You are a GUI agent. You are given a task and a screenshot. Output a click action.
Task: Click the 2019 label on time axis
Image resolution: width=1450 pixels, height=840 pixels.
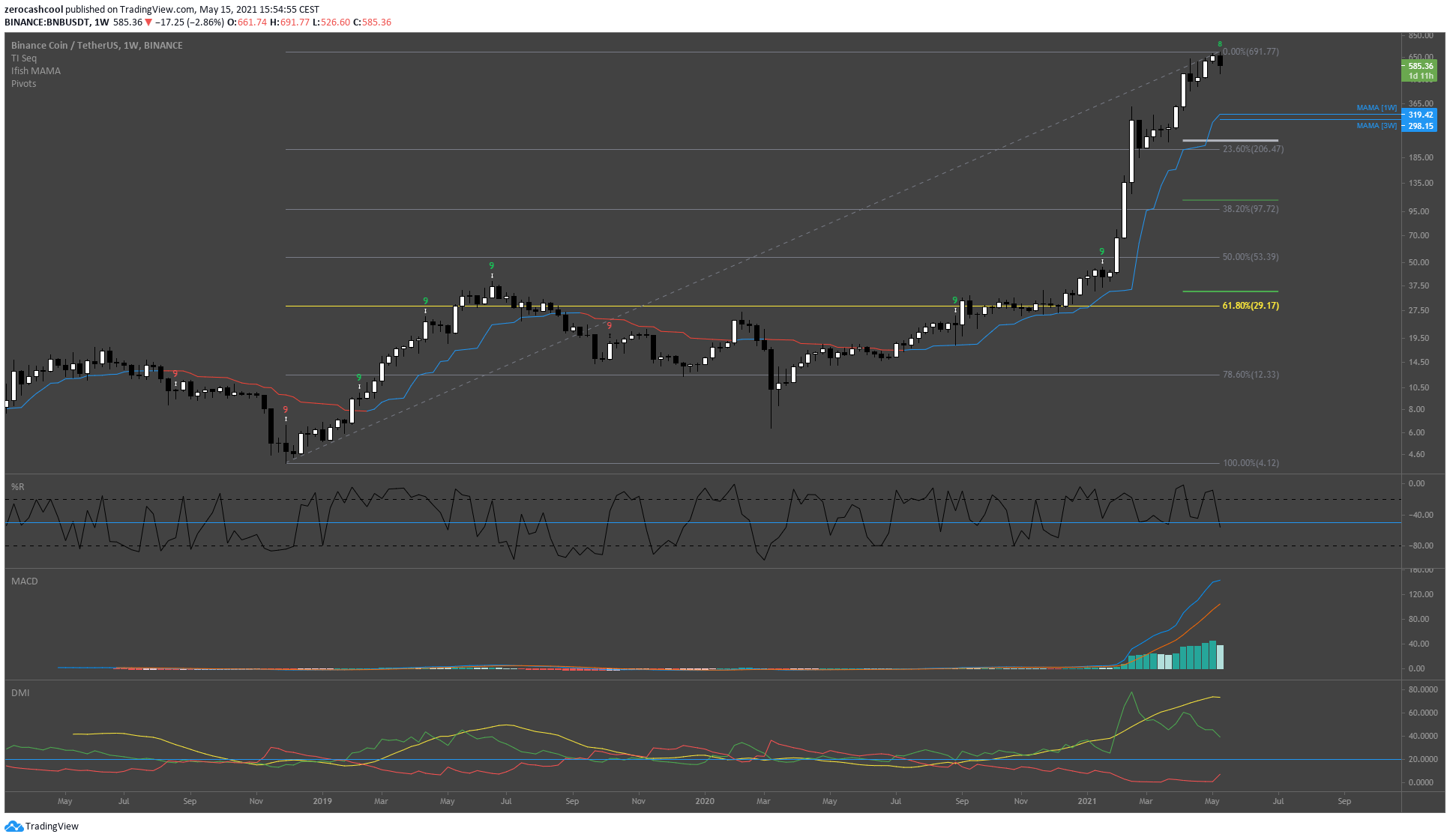coord(322,801)
